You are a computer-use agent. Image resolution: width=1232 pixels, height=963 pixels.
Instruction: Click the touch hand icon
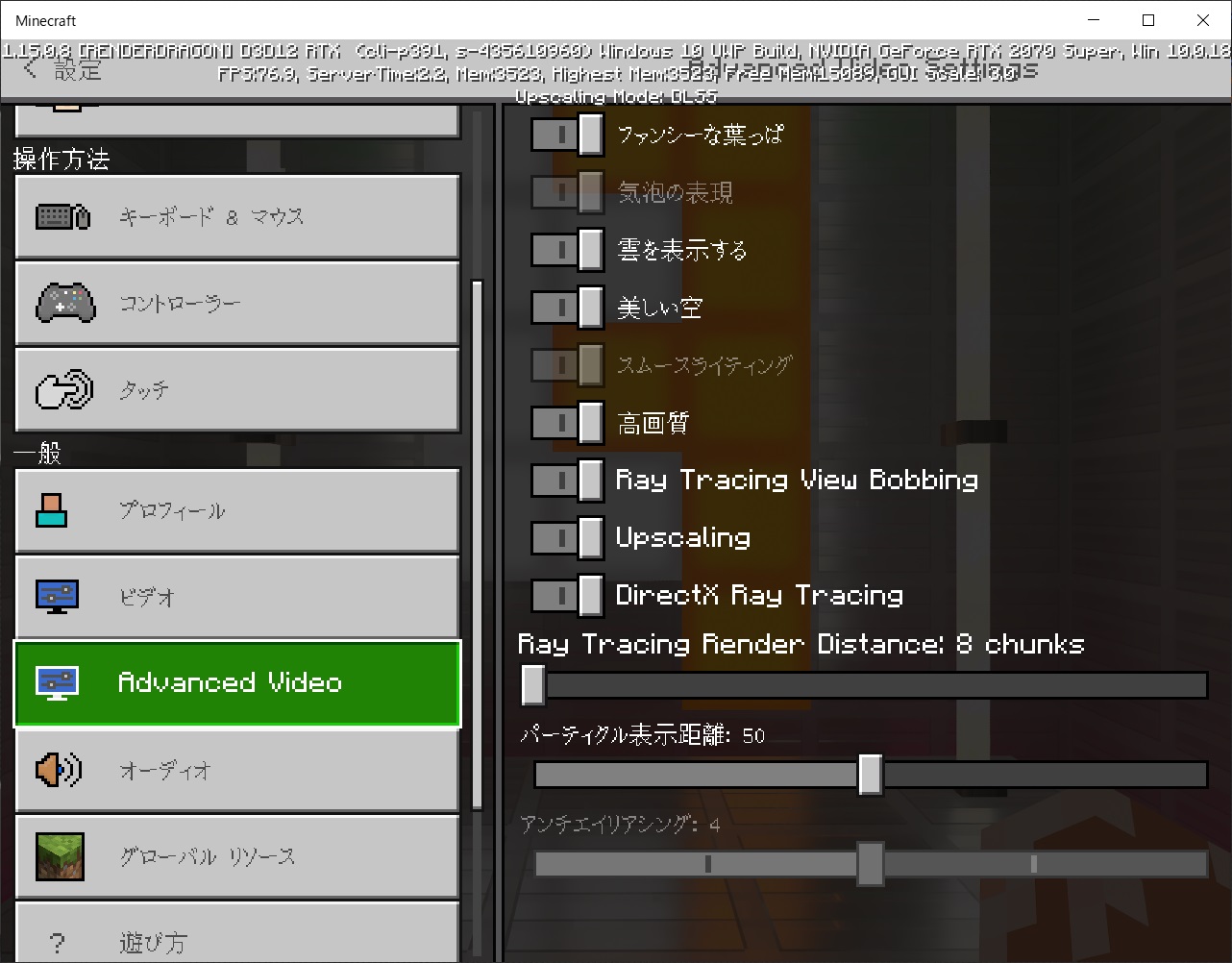[x=64, y=389]
